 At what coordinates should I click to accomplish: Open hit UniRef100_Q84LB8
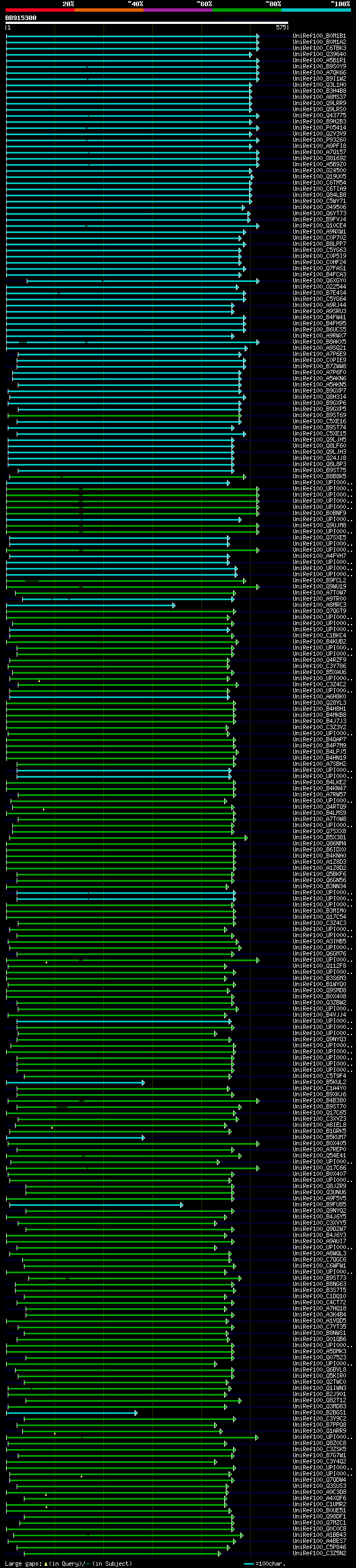coord(319,195)
